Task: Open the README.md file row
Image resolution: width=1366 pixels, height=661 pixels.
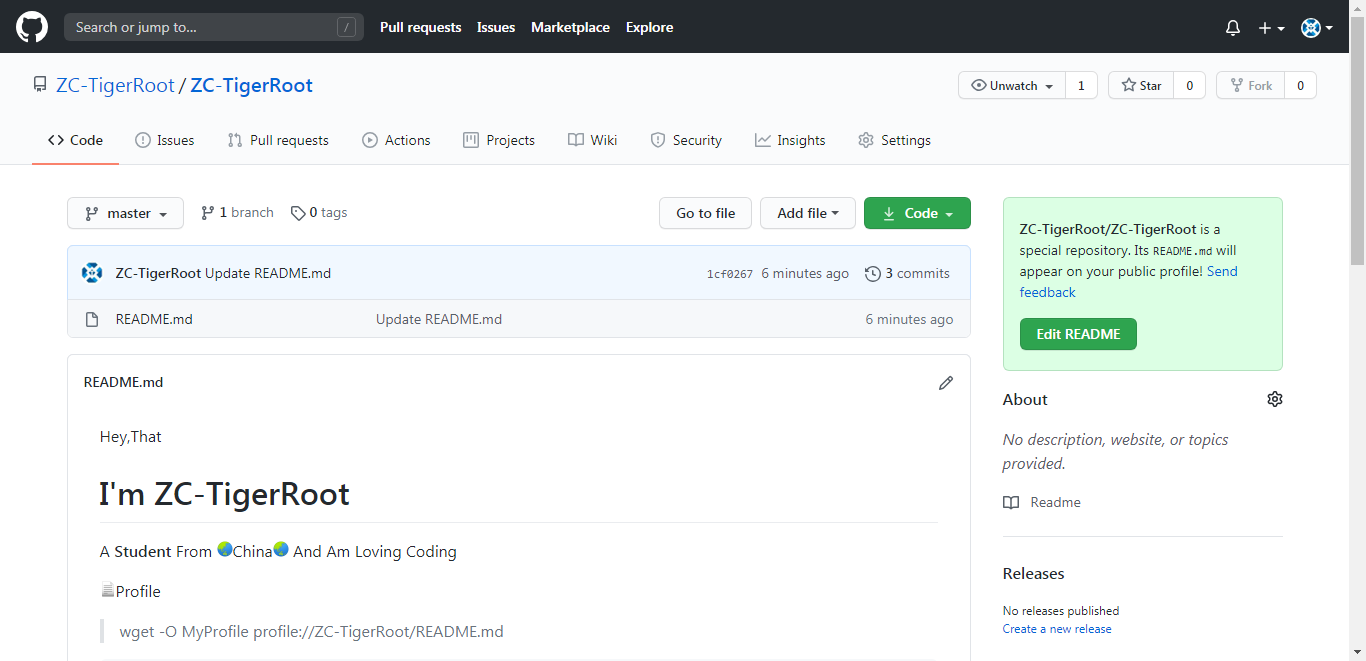Action: click(519, 319)
